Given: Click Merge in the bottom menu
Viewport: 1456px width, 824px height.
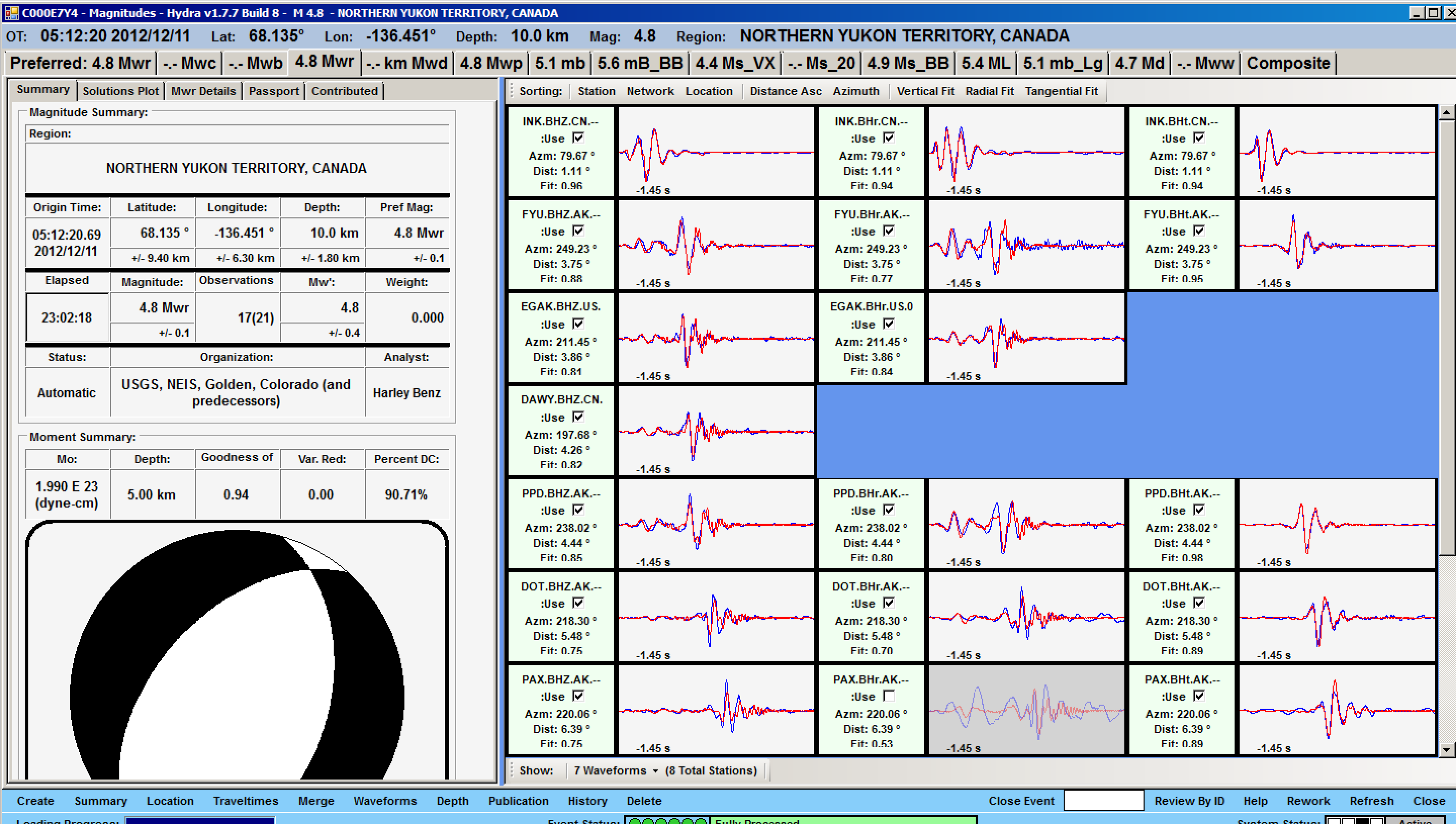Looking at the screenshot, I should pyautogui.click(x=316, y=800).
